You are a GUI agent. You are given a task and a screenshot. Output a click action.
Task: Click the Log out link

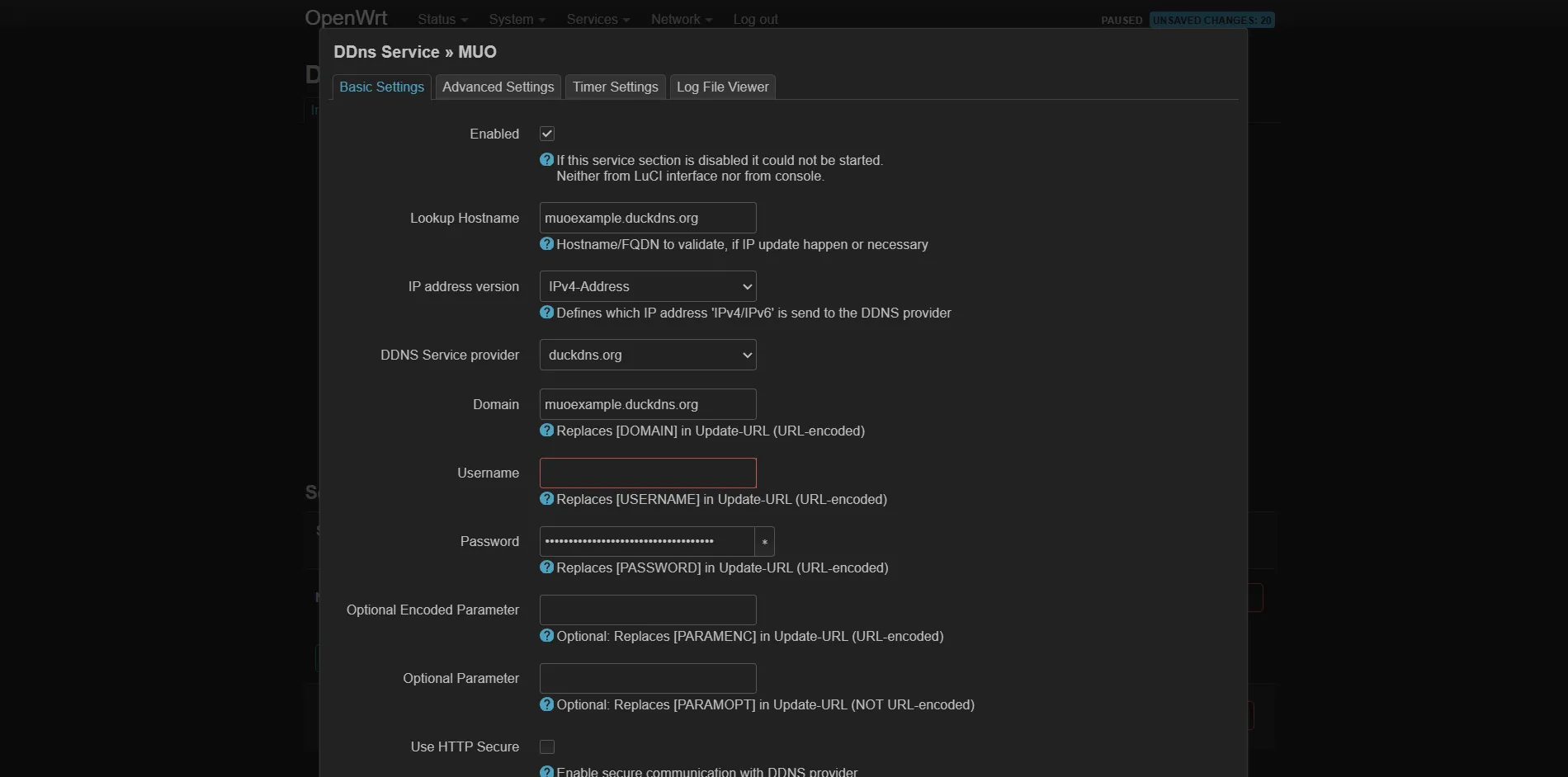(x=754, y=19)
